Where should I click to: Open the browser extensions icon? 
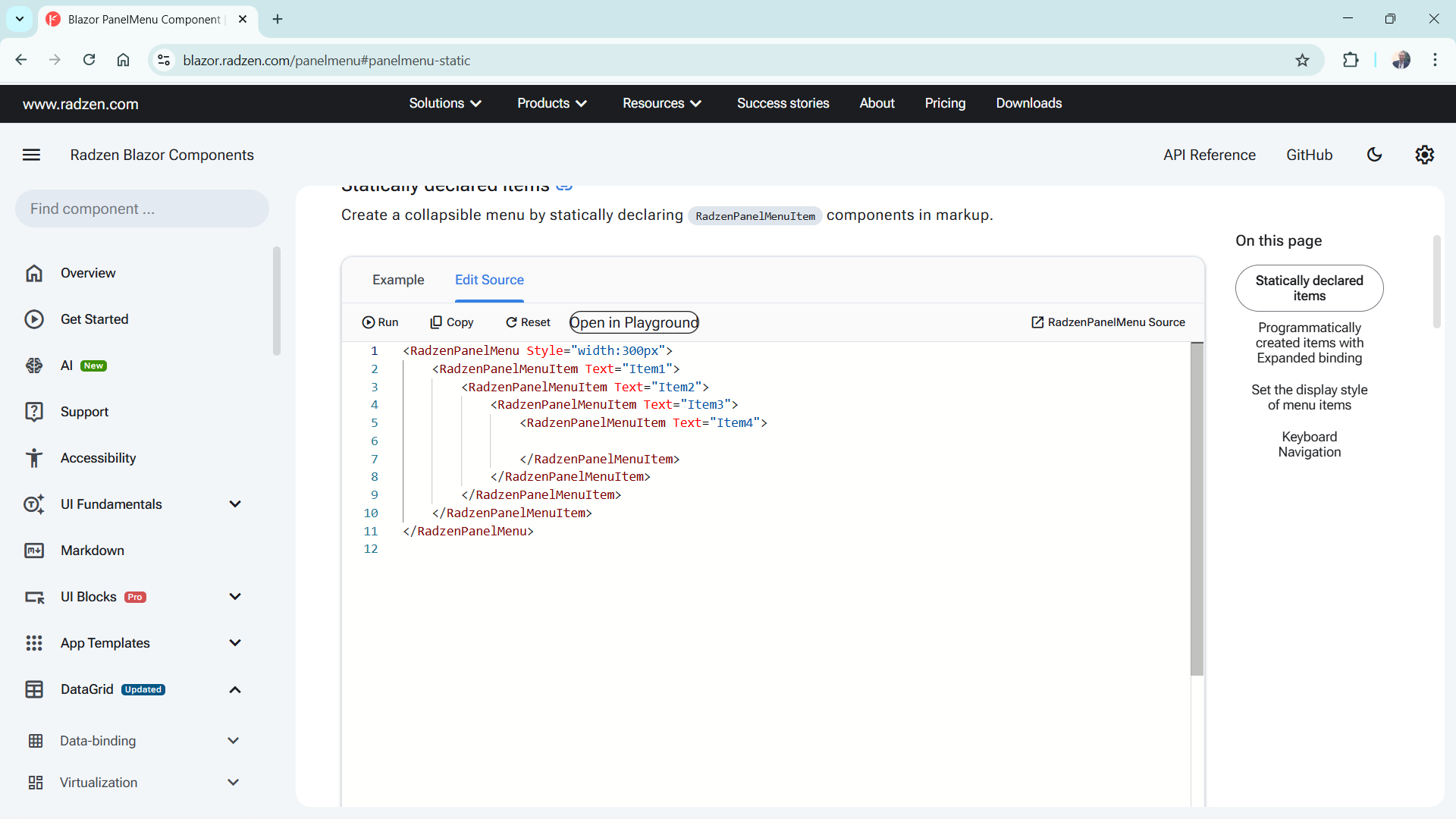click(x=1350, y=61)
